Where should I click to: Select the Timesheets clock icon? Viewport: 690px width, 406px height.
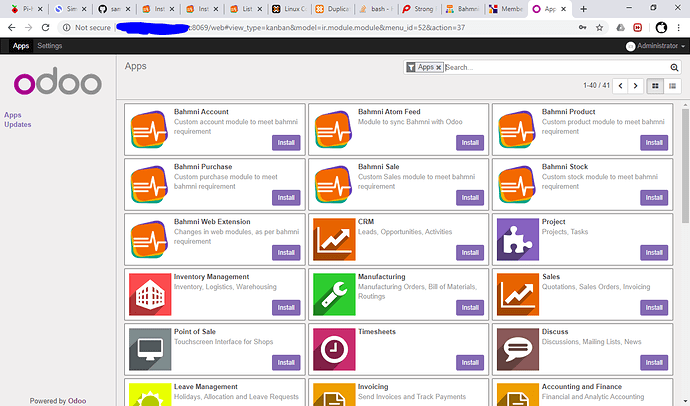pos(334,349)
